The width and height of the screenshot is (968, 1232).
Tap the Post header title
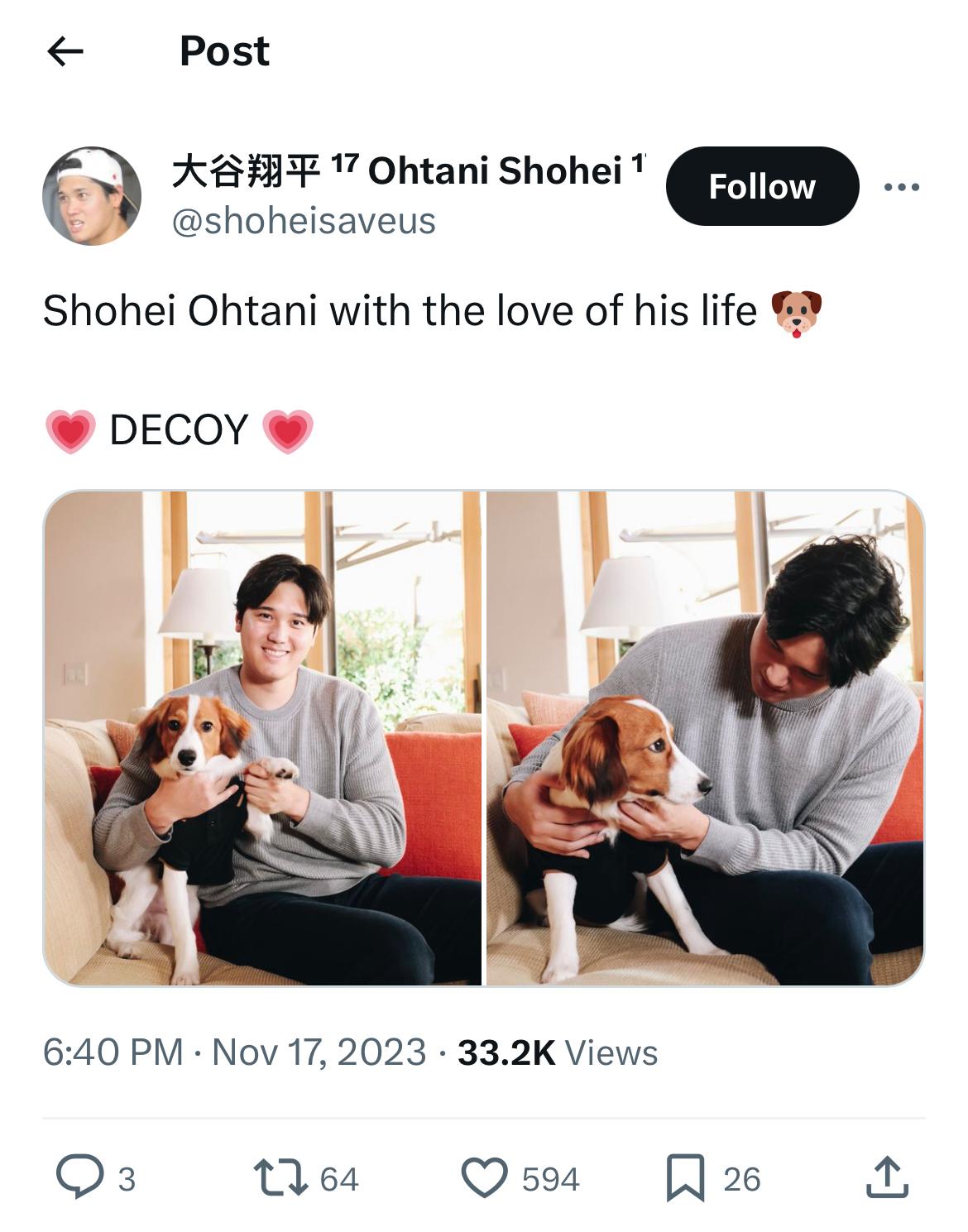point(224,51)
